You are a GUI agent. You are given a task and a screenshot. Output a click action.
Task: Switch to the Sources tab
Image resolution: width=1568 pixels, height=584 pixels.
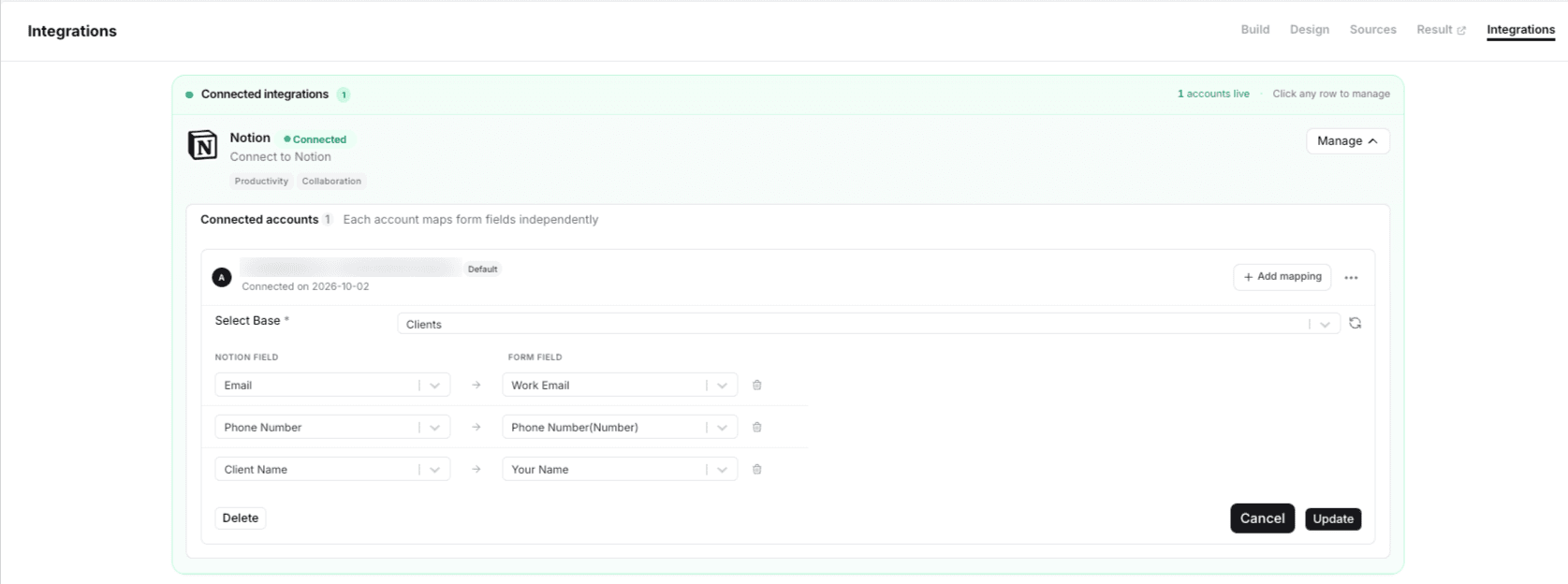[1372, 30]
